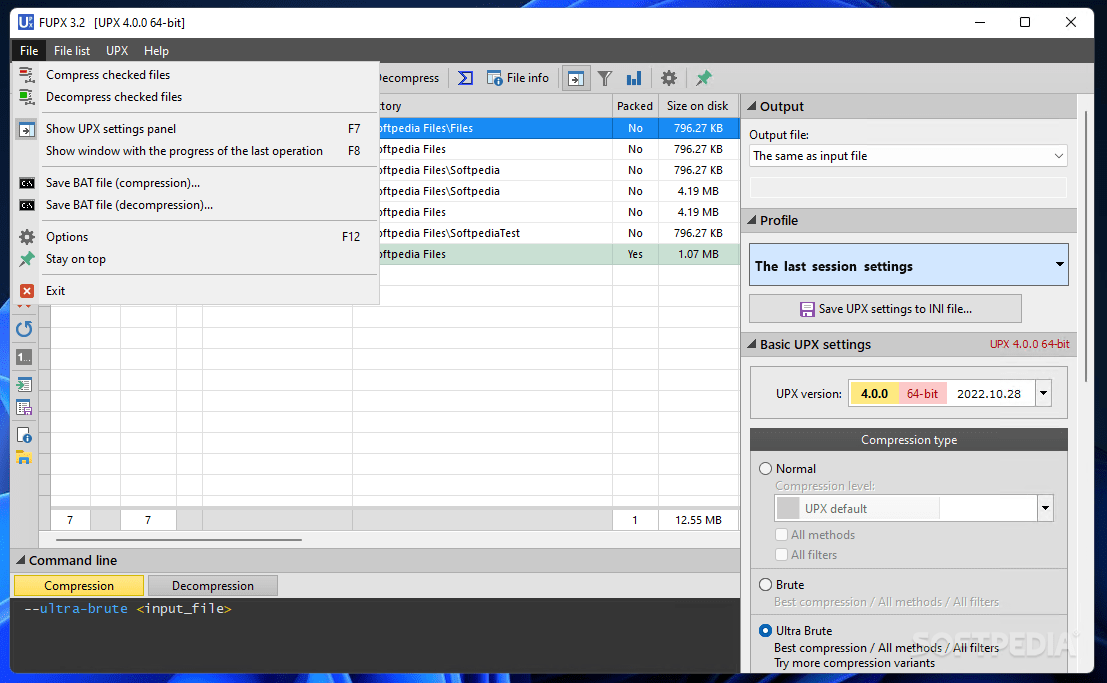Click Save UPX settings to INI file button

(885, 309)
